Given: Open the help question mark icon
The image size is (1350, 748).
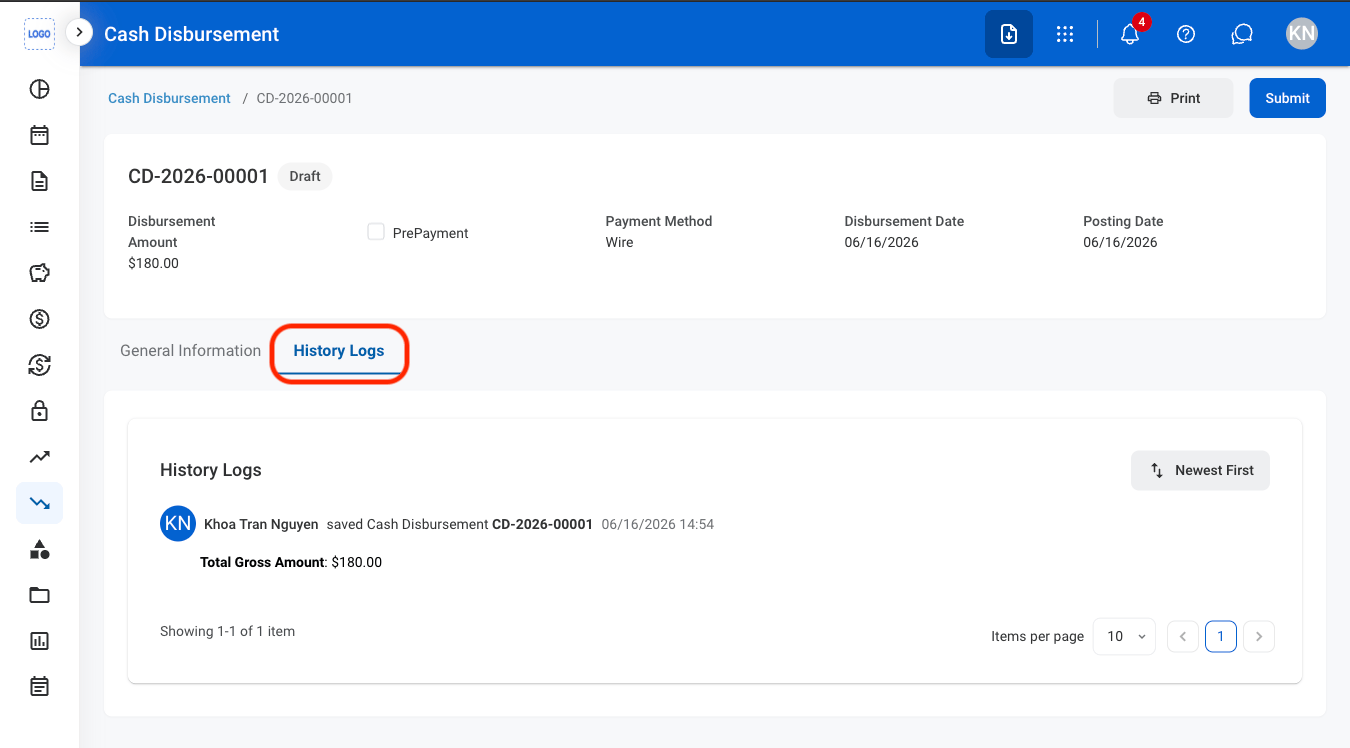Looking at the screenshot, I should [1186, 34].
